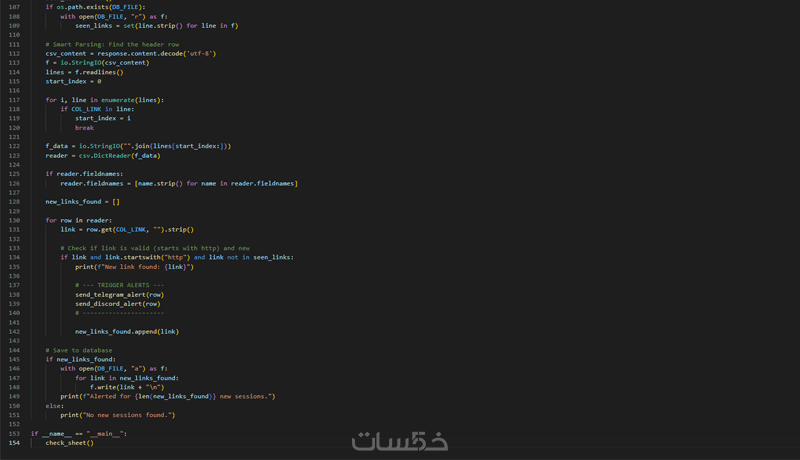Click the 'print(f"New link found' line
The height and width of the screenshot is (460, 800).
pyautogui.click(x=134, y=267)
